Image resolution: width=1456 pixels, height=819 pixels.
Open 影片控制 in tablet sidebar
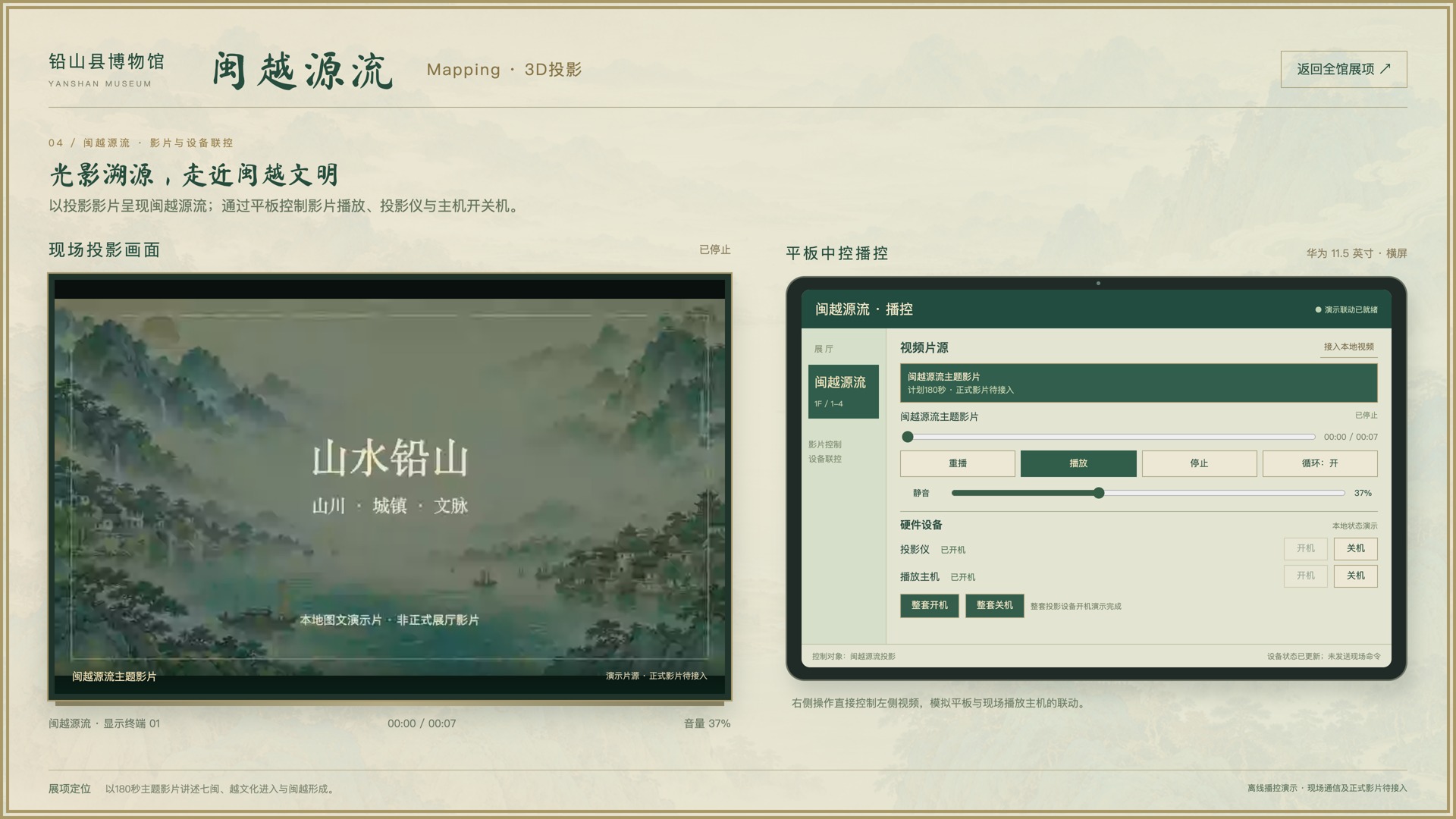coord(824,444)
